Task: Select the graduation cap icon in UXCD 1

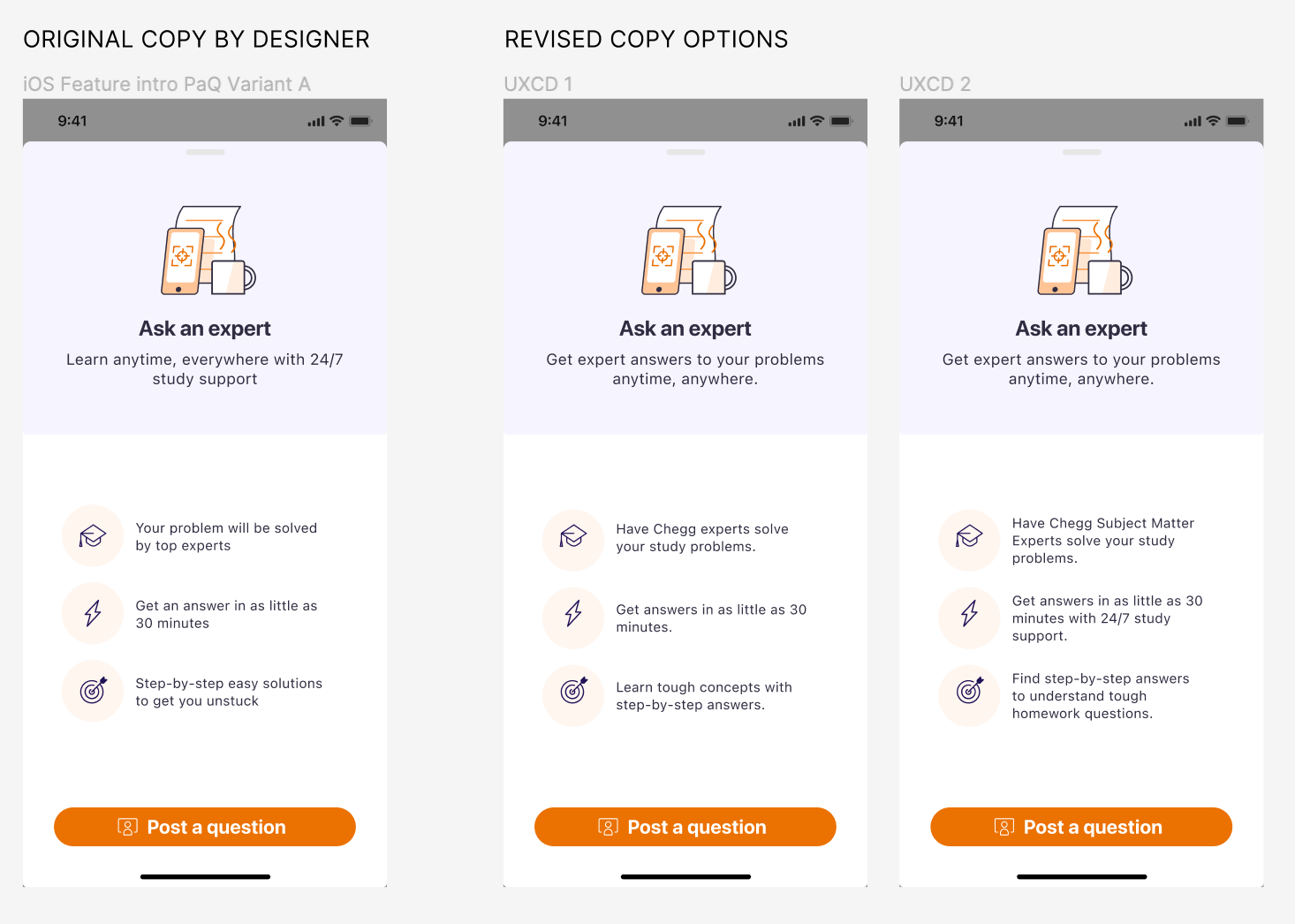Action: point(573,540)
